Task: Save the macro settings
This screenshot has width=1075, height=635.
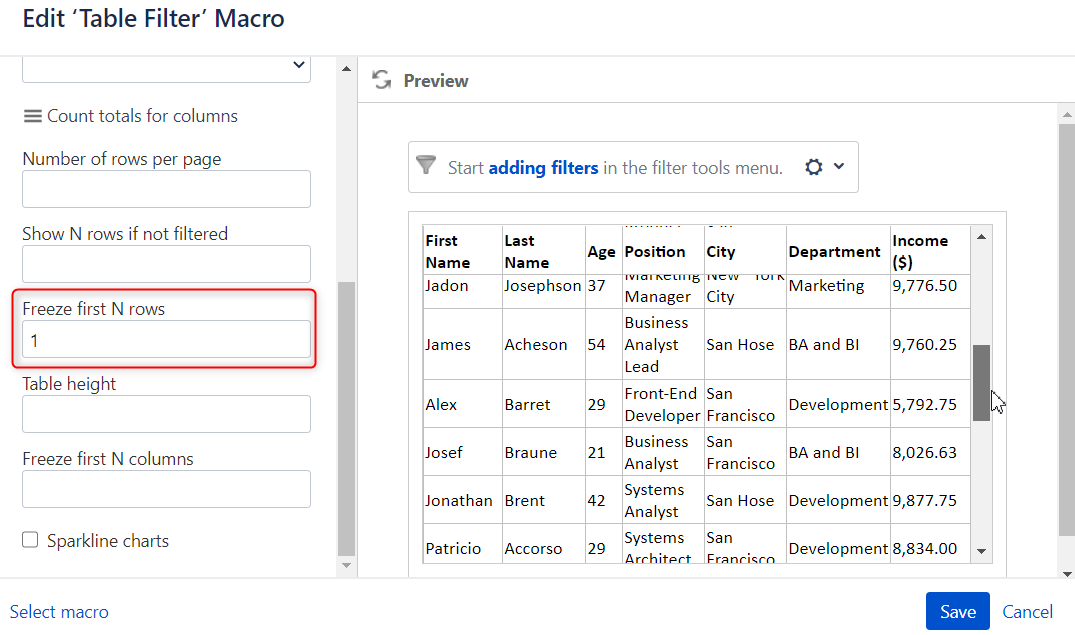Action: pos(957,611)
